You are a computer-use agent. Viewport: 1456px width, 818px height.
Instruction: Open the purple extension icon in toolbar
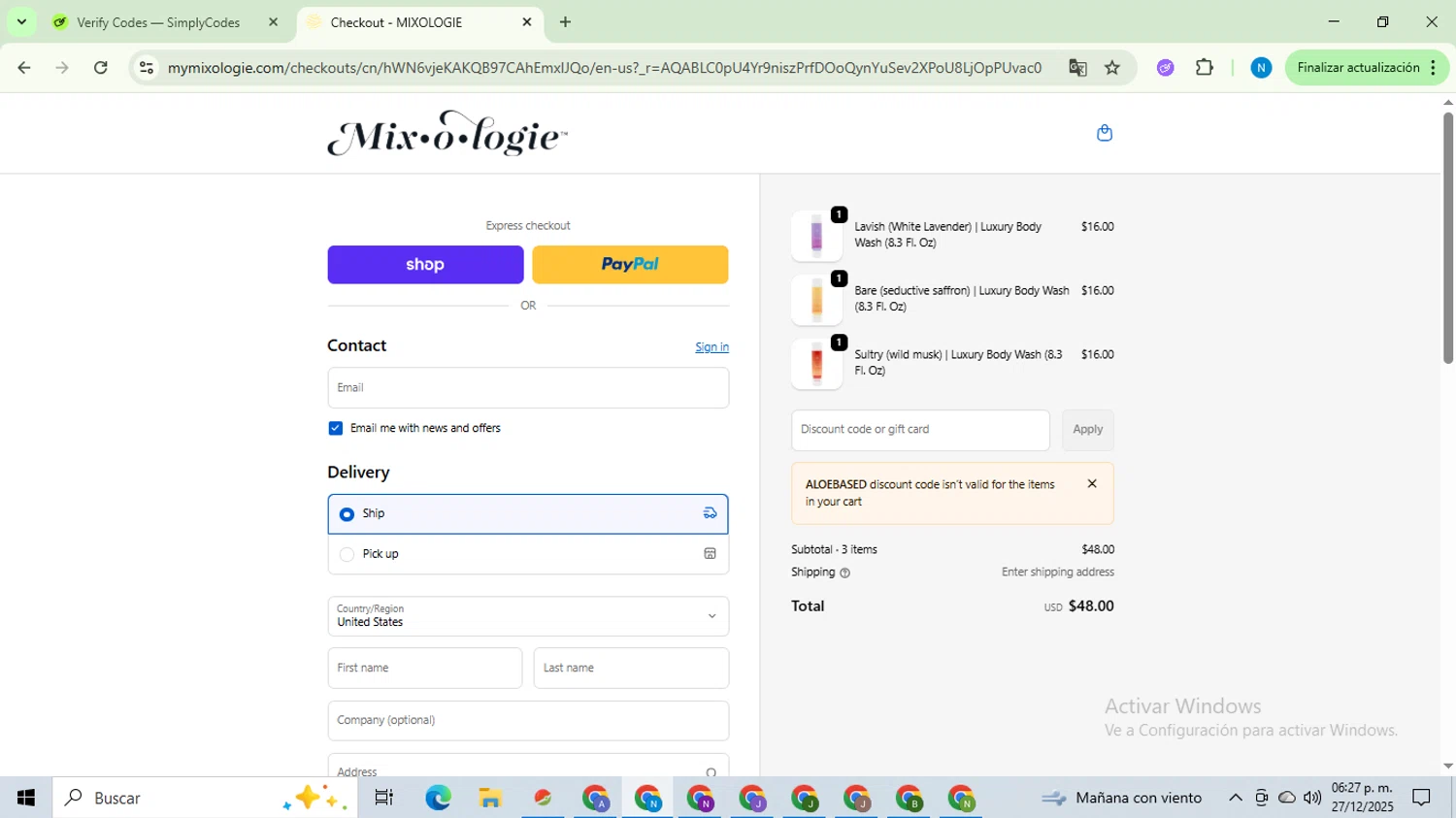pyautogui.click(x=1166, y=68)
